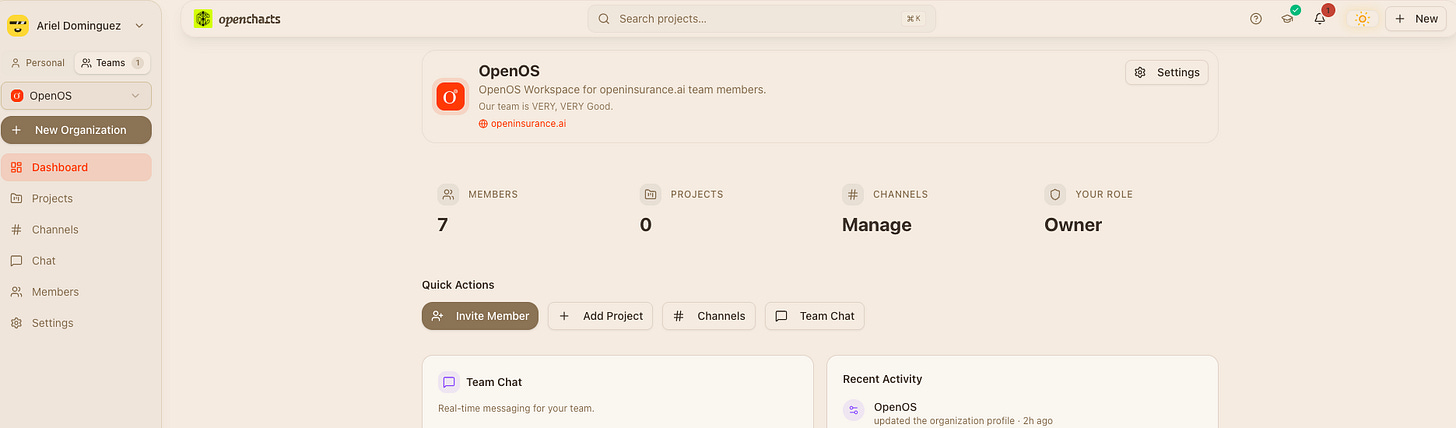Click the Your Role shield icon

[1055, 194]
